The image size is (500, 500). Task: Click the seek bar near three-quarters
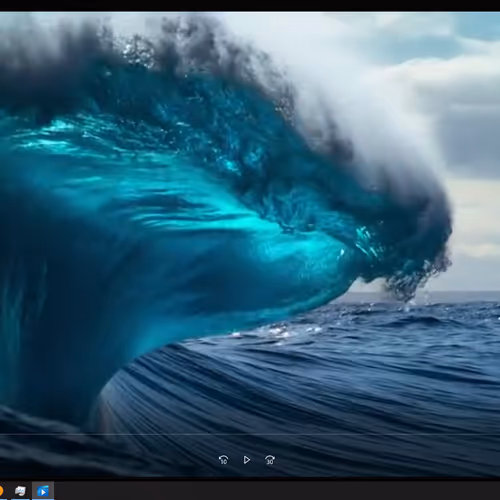tap(375, 434)
